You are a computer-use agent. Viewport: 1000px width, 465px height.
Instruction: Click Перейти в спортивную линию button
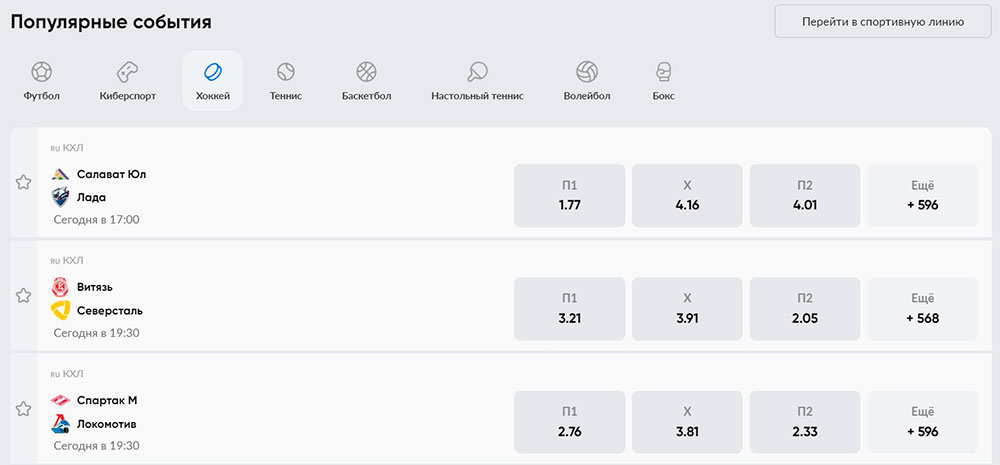coord(883,21)
